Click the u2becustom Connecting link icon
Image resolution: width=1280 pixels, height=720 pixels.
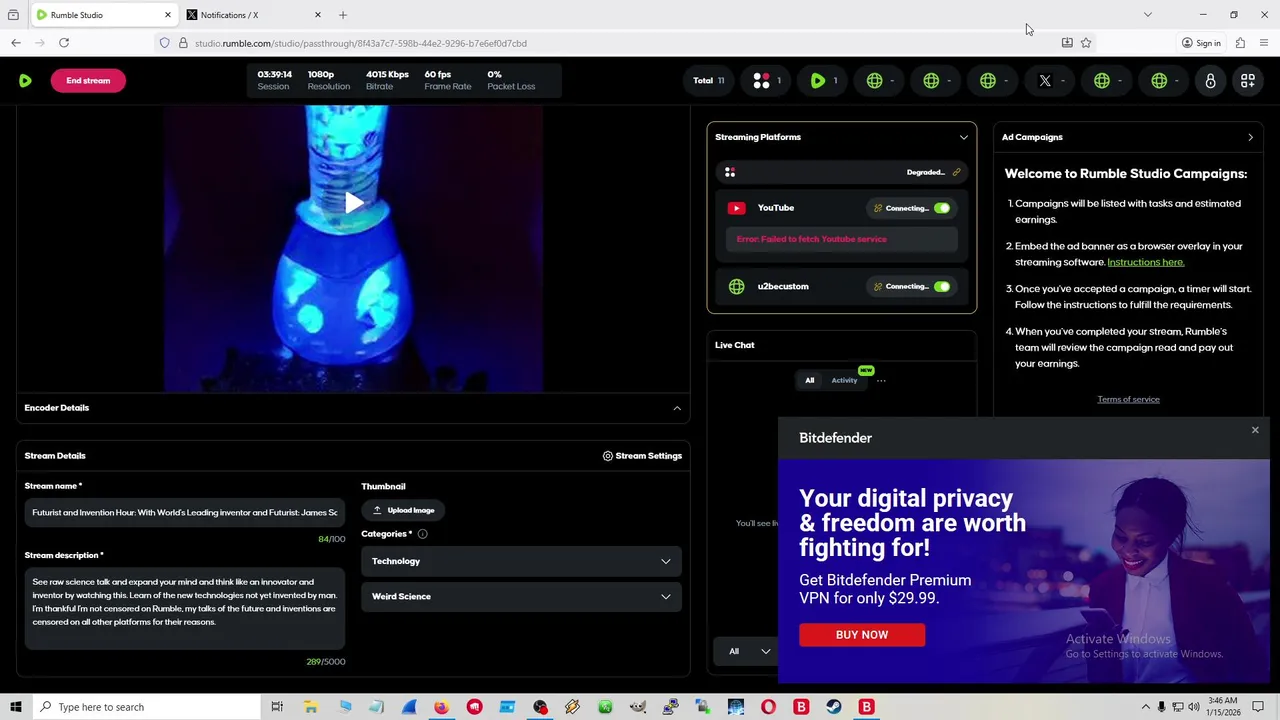click(878, 287)
